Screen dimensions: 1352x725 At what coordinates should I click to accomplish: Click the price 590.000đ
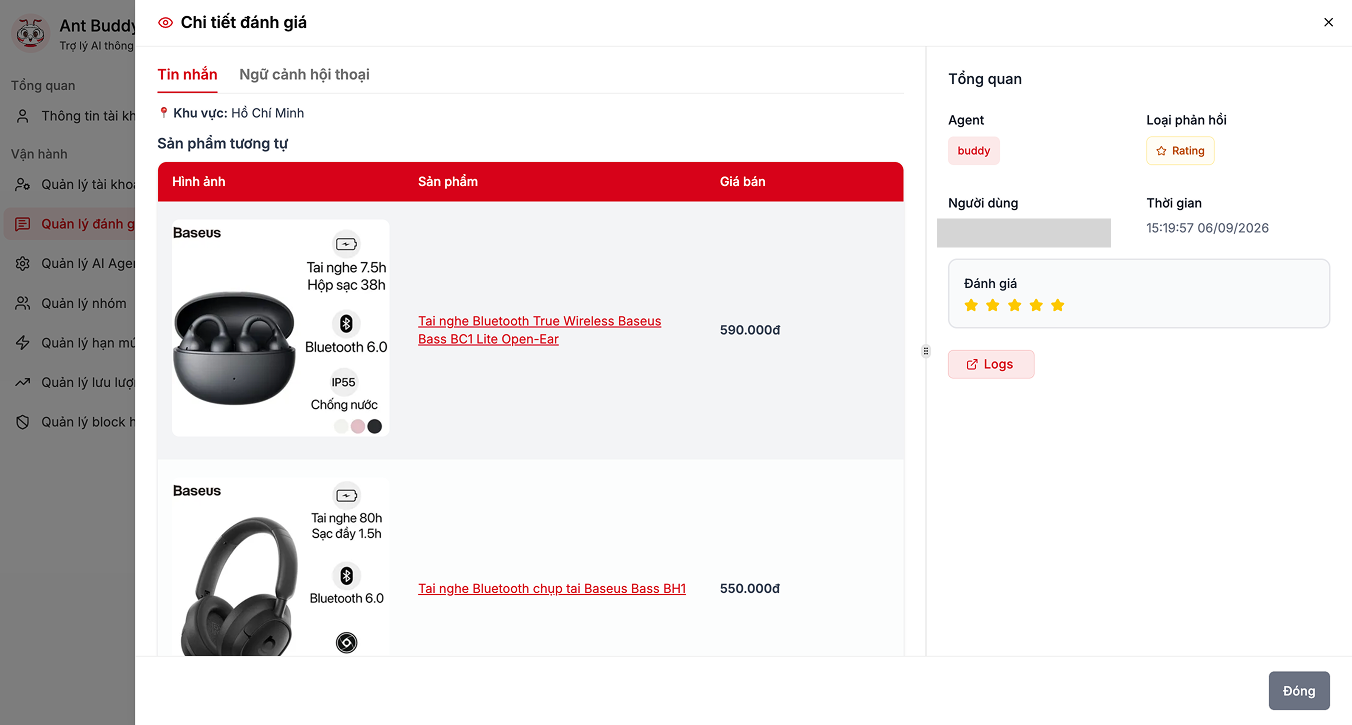750,330
